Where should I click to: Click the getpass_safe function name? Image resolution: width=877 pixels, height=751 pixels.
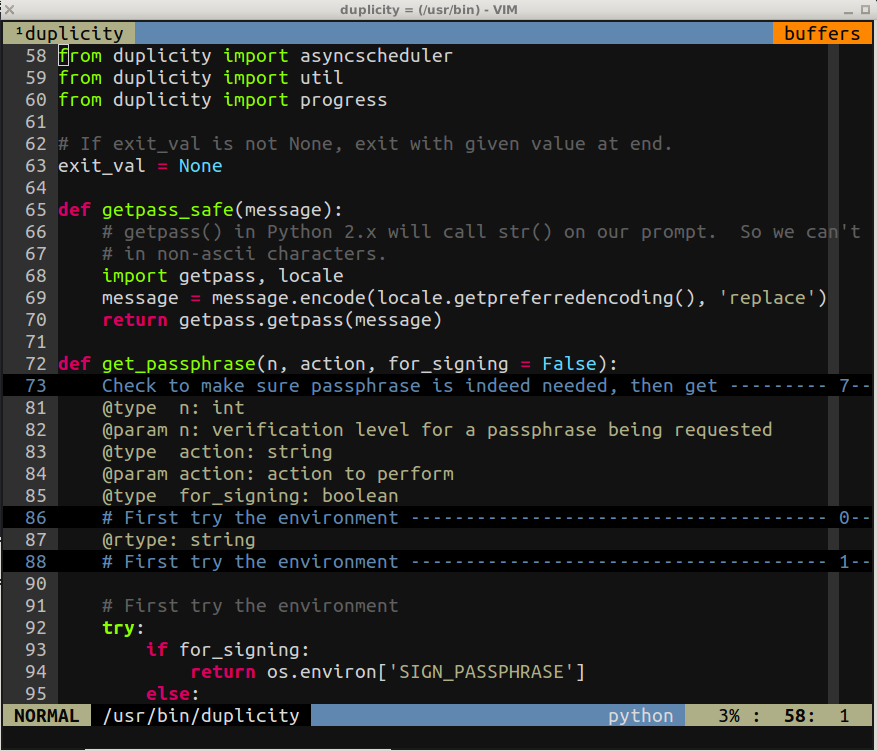[x=165, y=209]
